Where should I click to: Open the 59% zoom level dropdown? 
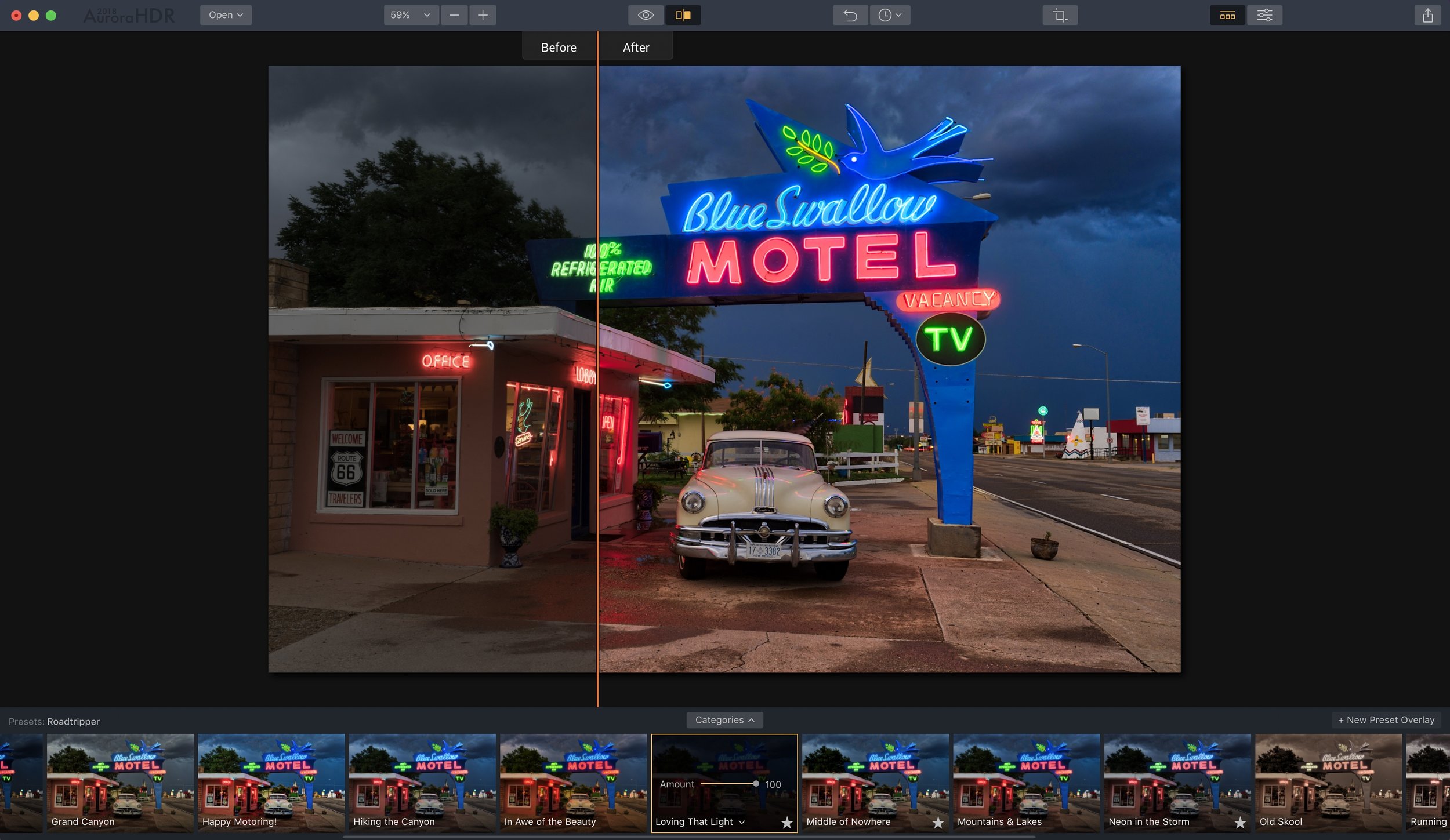[410, 15]
